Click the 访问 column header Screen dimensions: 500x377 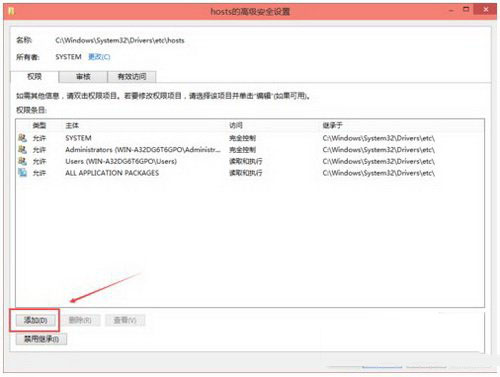tap(236, 126)
